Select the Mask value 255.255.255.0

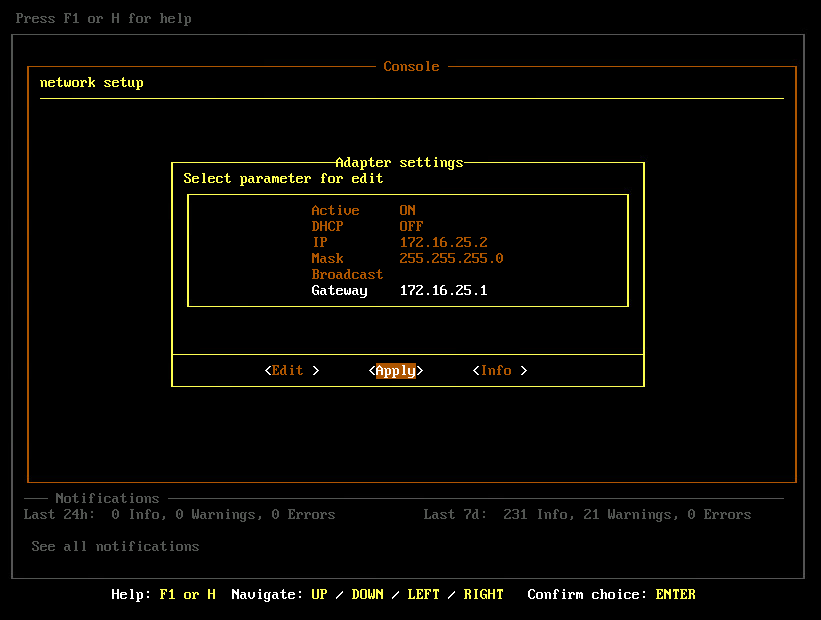[x=451, y=259]
